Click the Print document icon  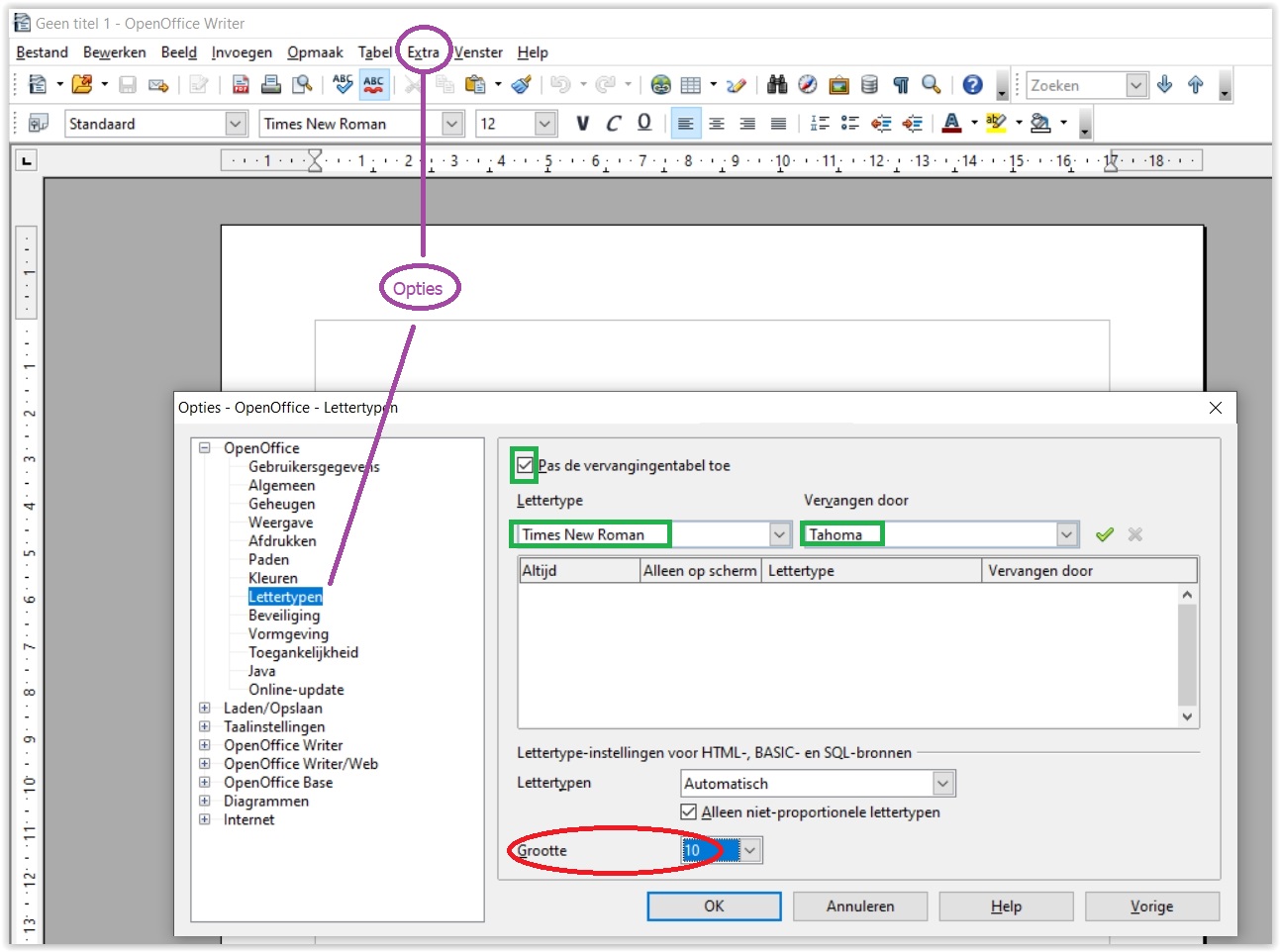click(x=271, y=85)
